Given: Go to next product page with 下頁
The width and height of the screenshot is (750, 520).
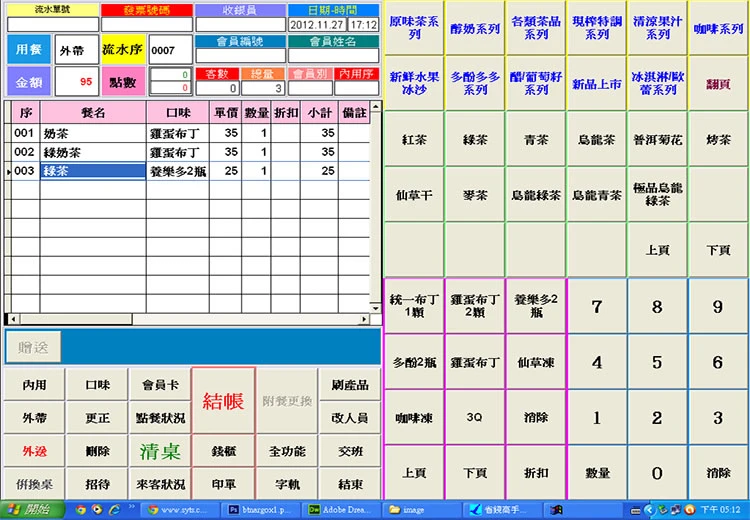Looking at the screenshot, I should [x=718, y=250].
